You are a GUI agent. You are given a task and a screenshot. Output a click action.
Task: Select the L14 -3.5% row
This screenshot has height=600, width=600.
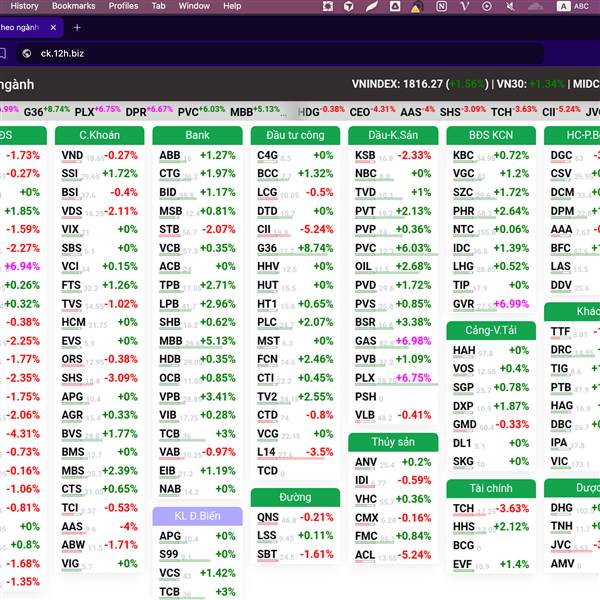pos(295,452)
